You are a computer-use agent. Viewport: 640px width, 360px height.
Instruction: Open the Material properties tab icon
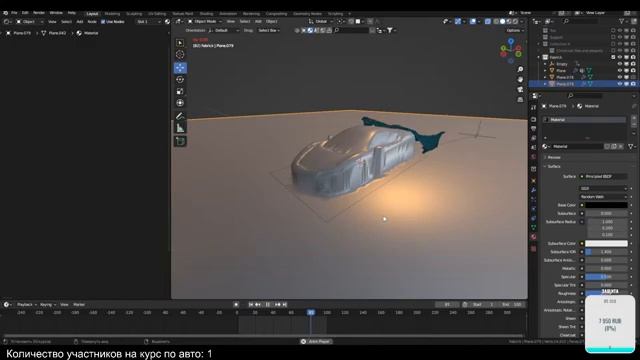point(533,237)
